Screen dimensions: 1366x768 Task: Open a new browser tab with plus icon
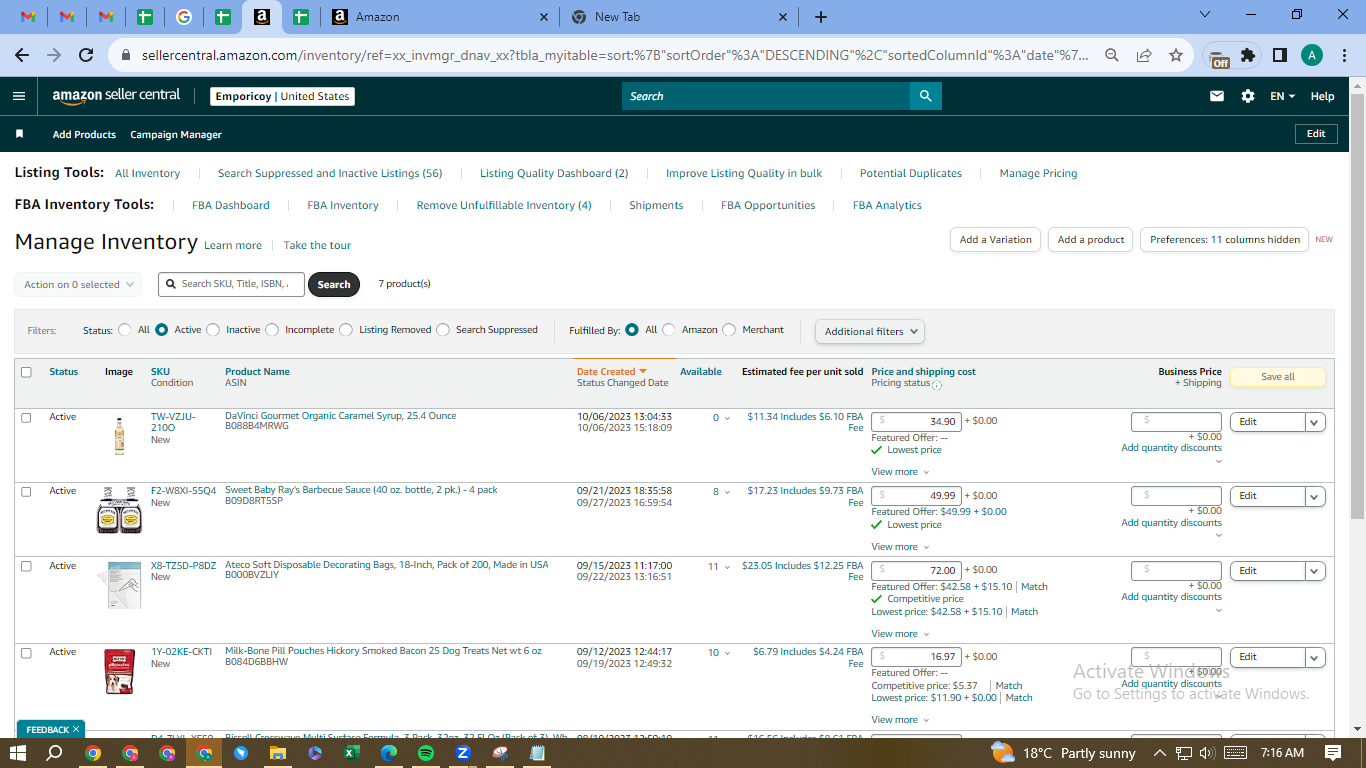coord(821,17)
